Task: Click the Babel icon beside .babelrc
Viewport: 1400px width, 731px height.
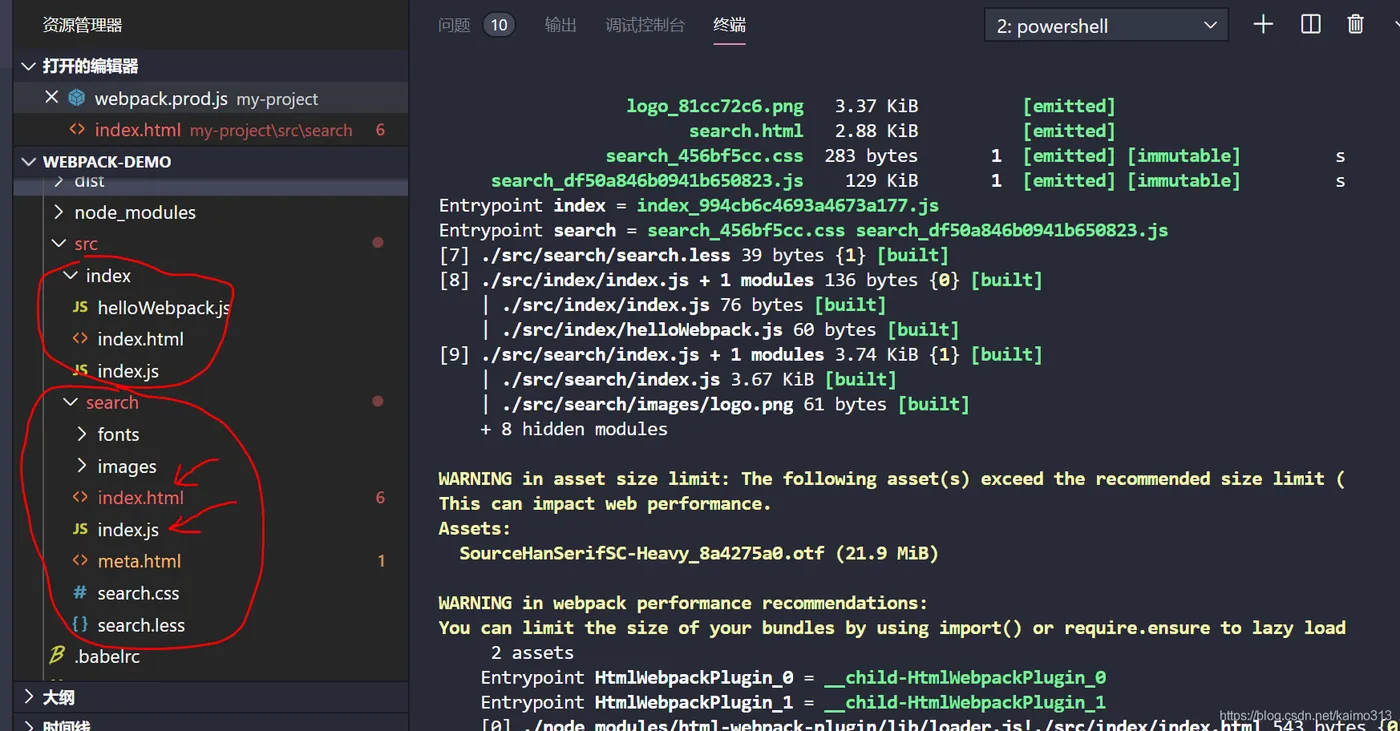Action: [57, 657]
